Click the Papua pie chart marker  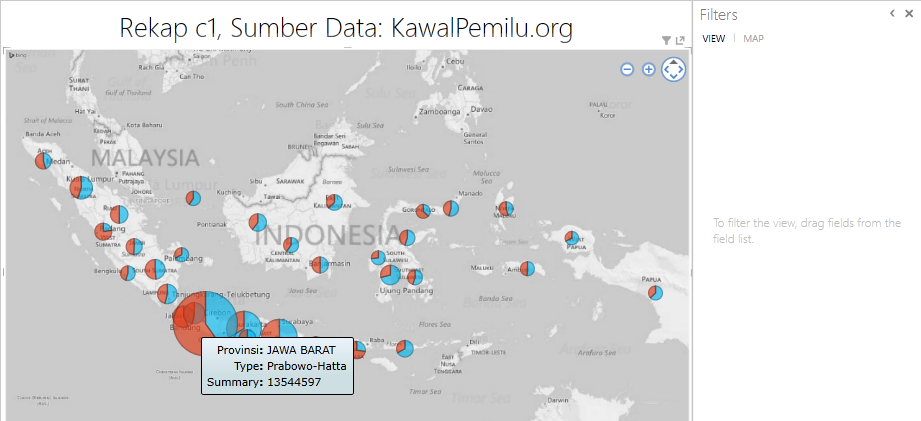click(655, 293)
